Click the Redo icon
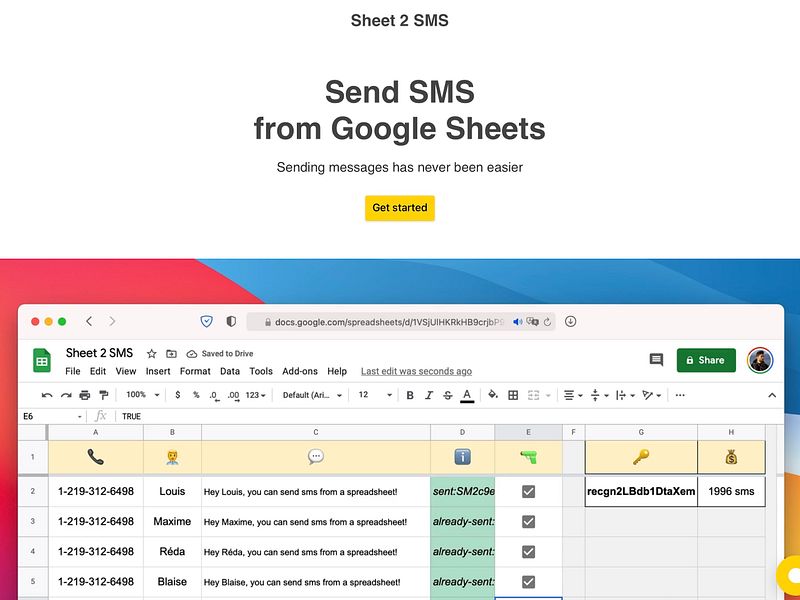 [x=66, y=395]
